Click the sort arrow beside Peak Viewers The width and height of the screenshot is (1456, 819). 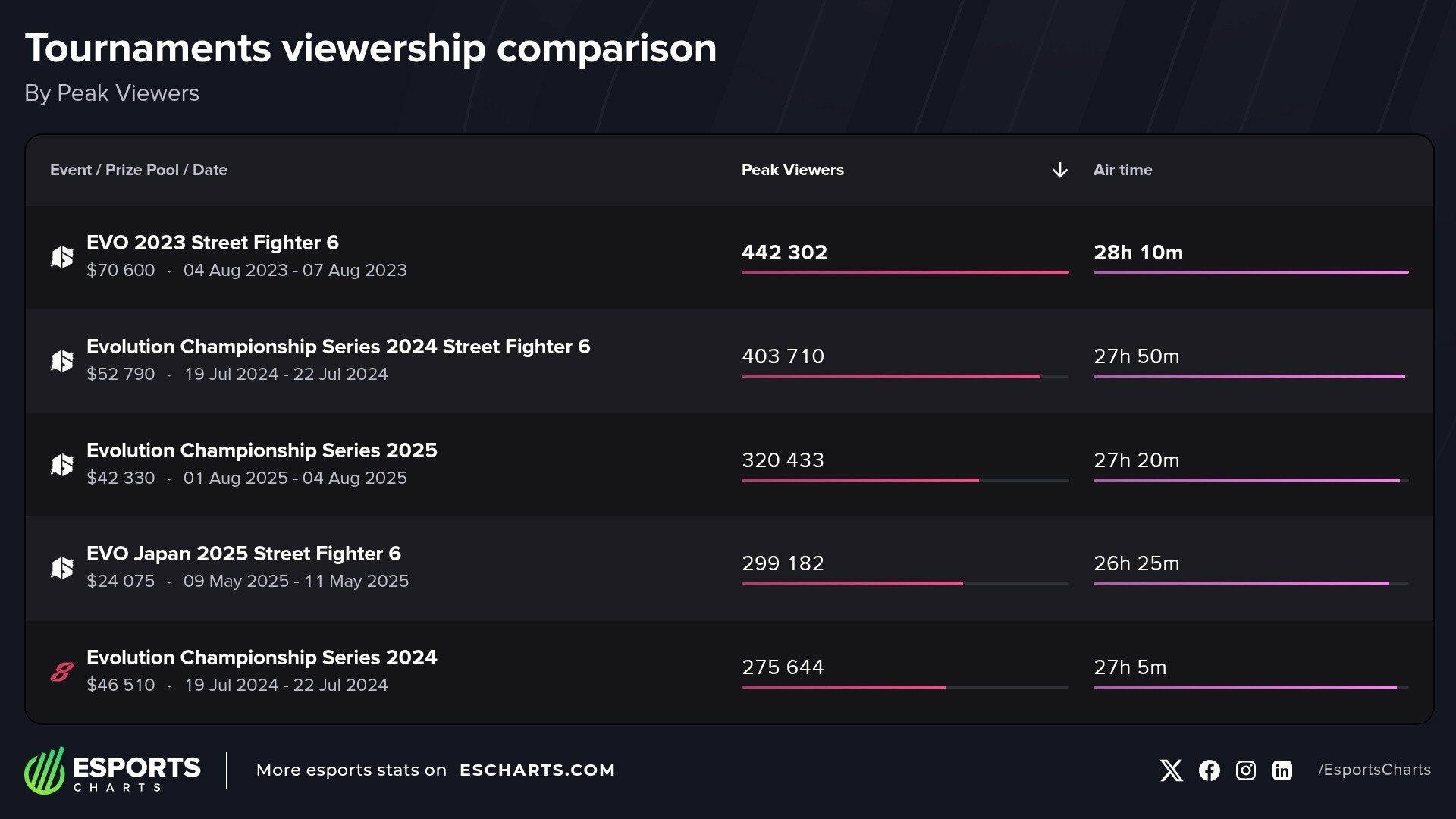coord(1059,170)
